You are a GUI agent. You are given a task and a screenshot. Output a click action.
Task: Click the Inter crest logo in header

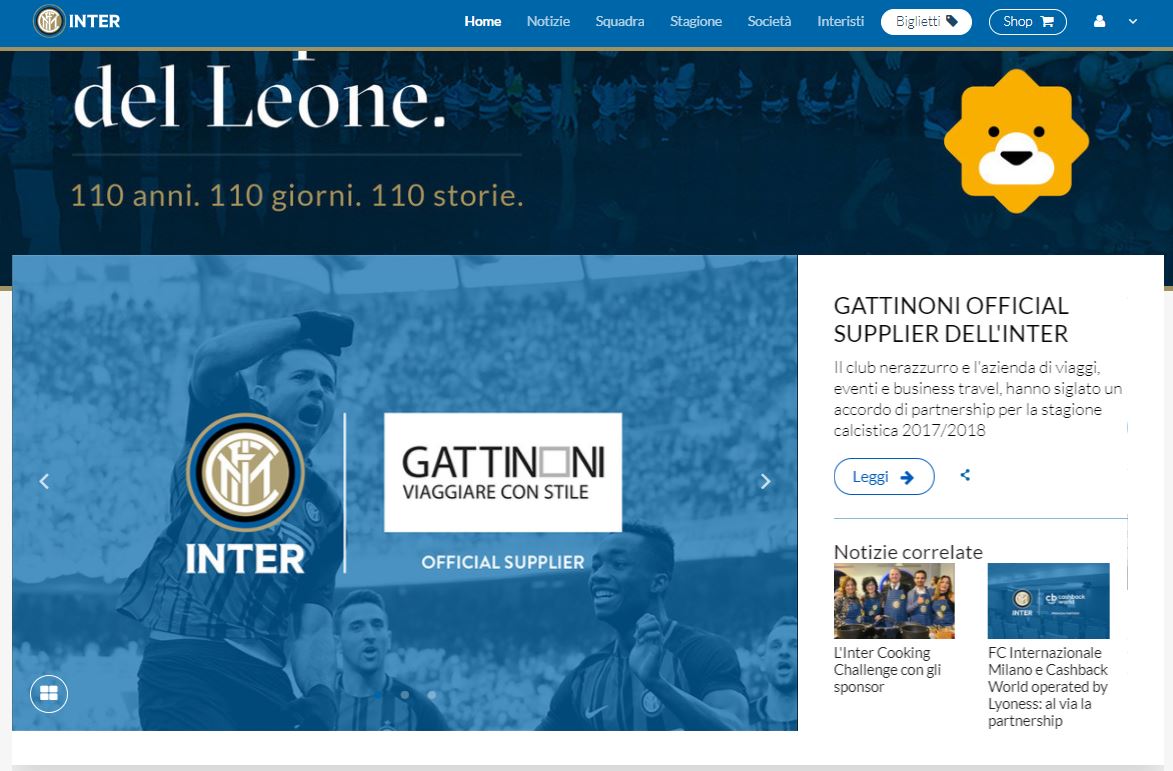[x=49, y=21]
